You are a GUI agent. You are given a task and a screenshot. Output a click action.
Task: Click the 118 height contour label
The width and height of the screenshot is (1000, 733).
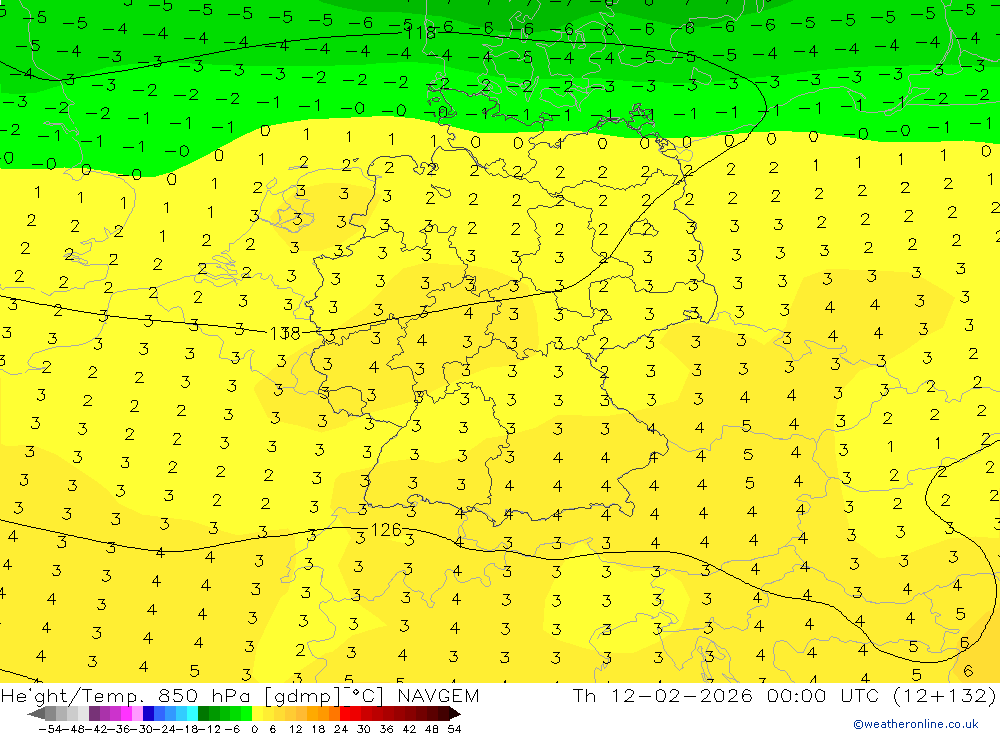[420, 32]
